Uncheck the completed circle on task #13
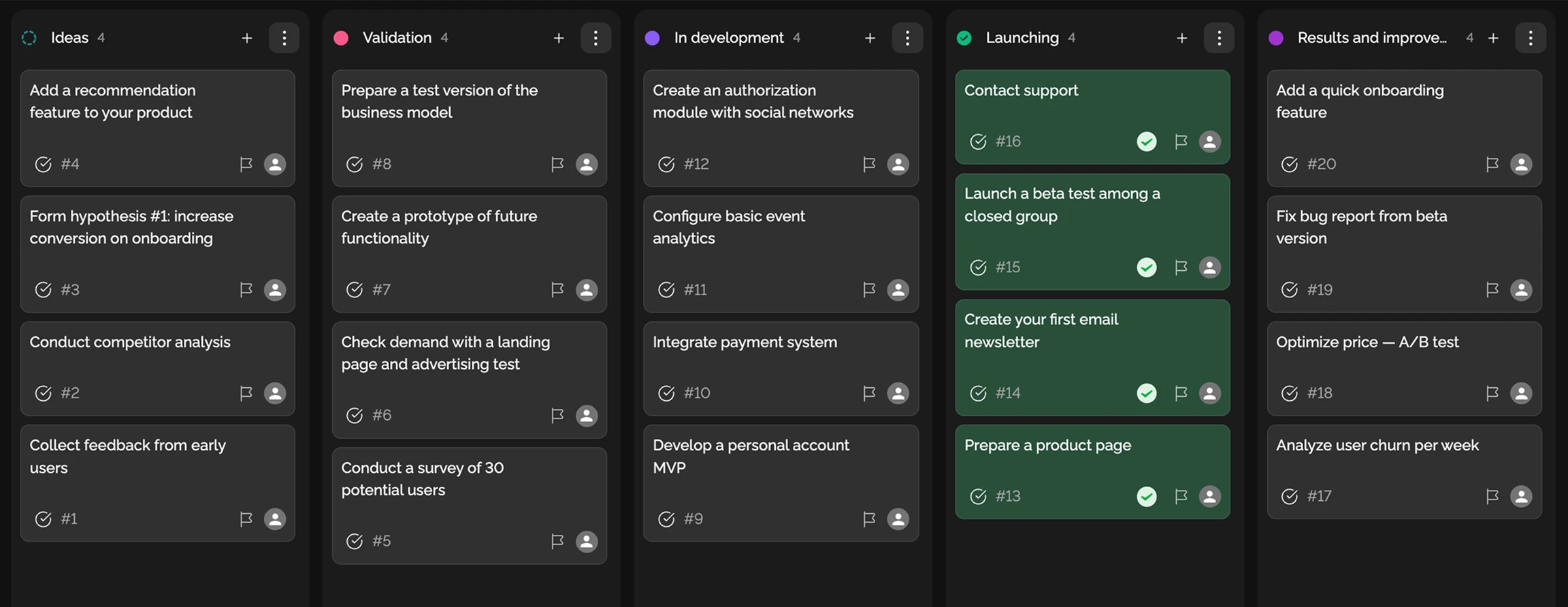The image size is (1568, 607). click(1147, 497)
